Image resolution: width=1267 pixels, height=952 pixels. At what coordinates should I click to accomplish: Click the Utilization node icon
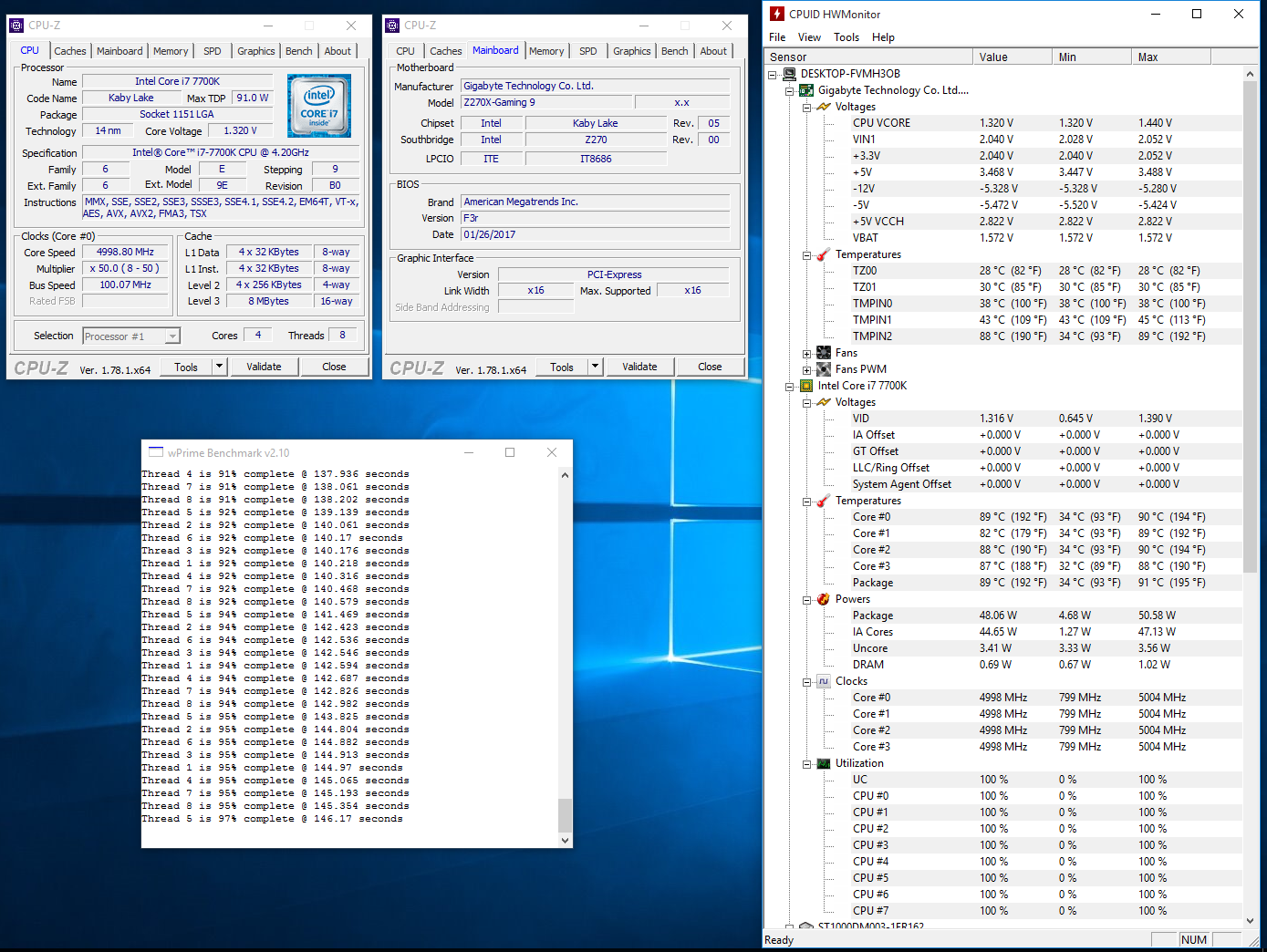coord(824,763)
